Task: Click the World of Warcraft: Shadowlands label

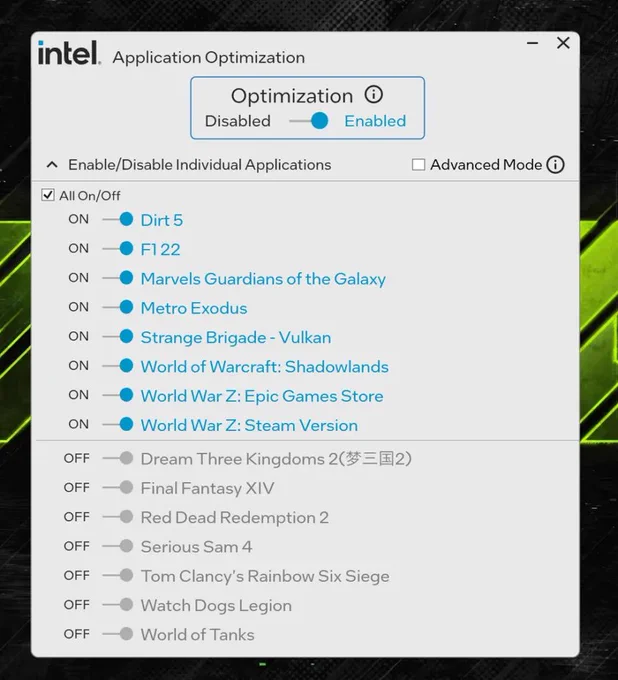Action: click(265, 367)
